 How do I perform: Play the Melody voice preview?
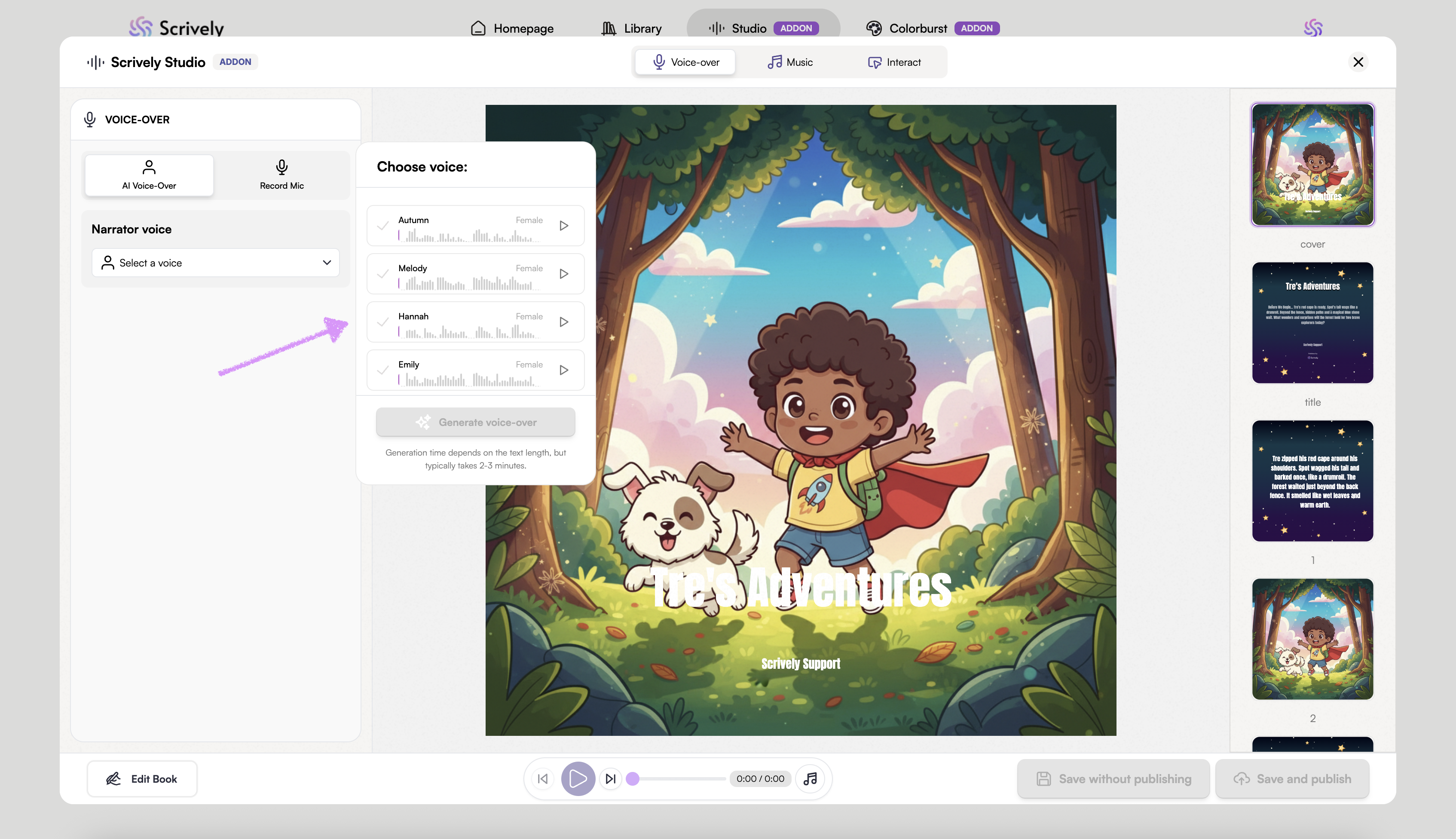click(563, 274)
